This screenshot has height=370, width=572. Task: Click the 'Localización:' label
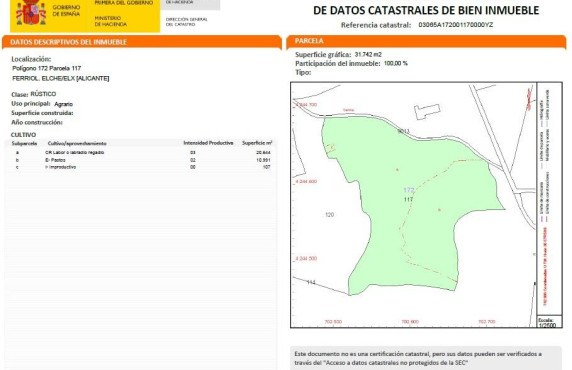click(31, 59)
